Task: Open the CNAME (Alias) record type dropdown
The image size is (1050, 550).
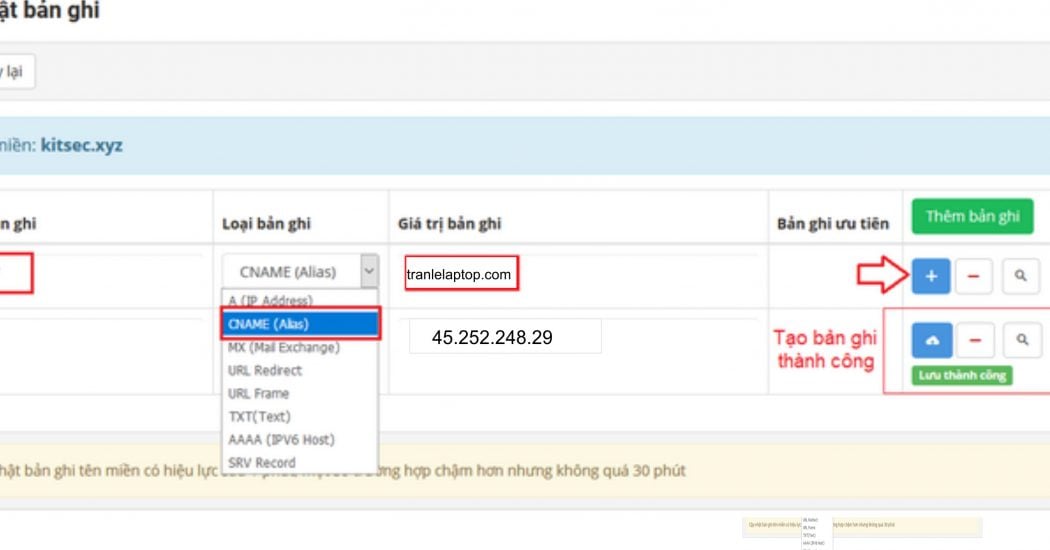Action: 301,271
